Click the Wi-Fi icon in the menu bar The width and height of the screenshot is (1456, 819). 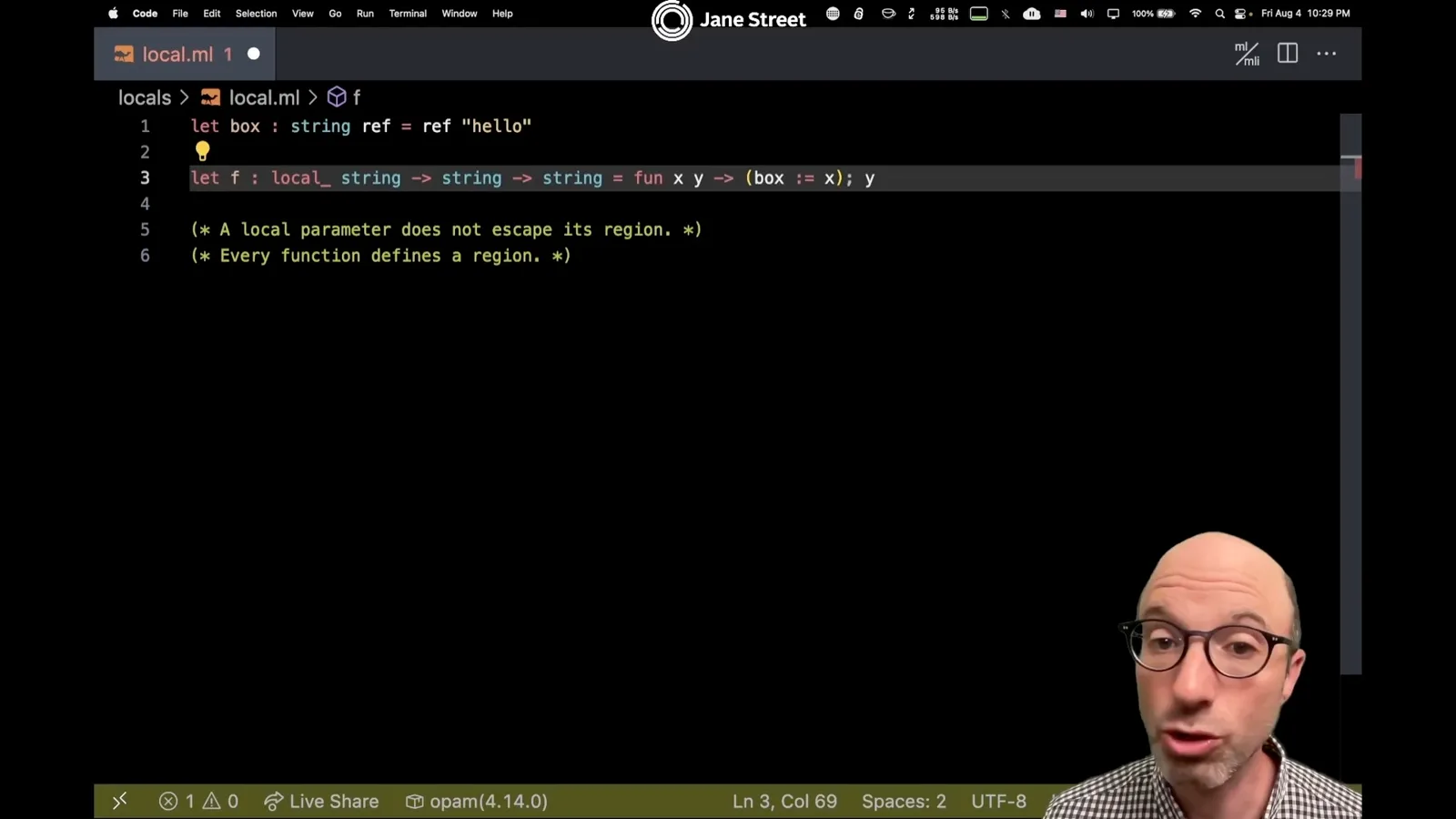coord(1196,14)
